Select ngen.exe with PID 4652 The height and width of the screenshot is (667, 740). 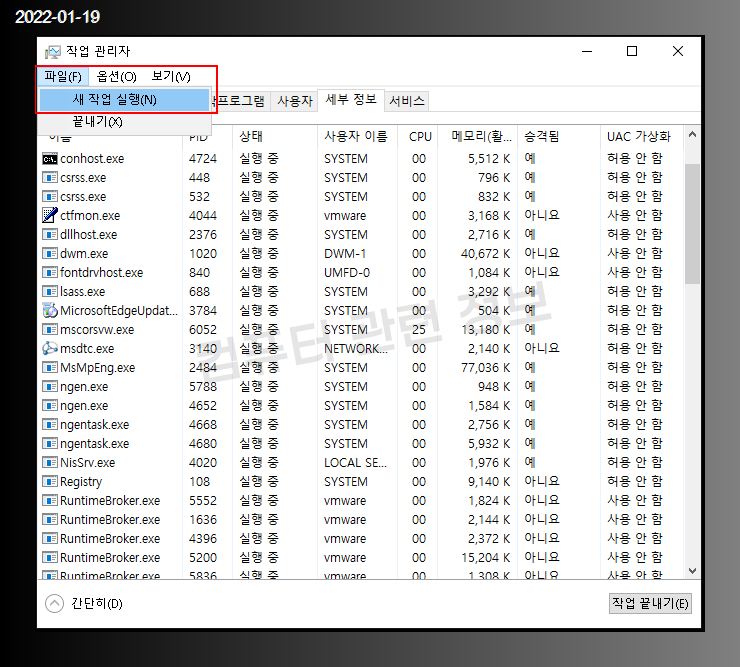[362, 405]
